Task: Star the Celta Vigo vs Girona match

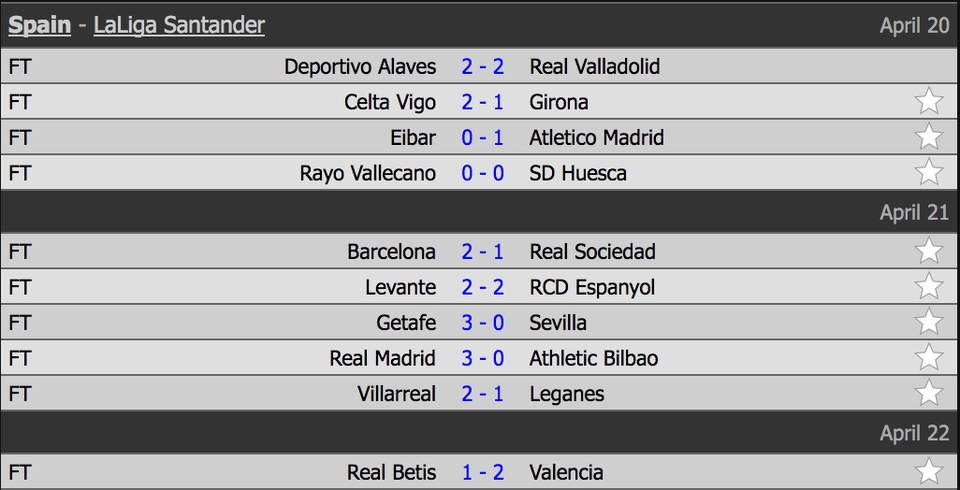Action: pos(929,102)
